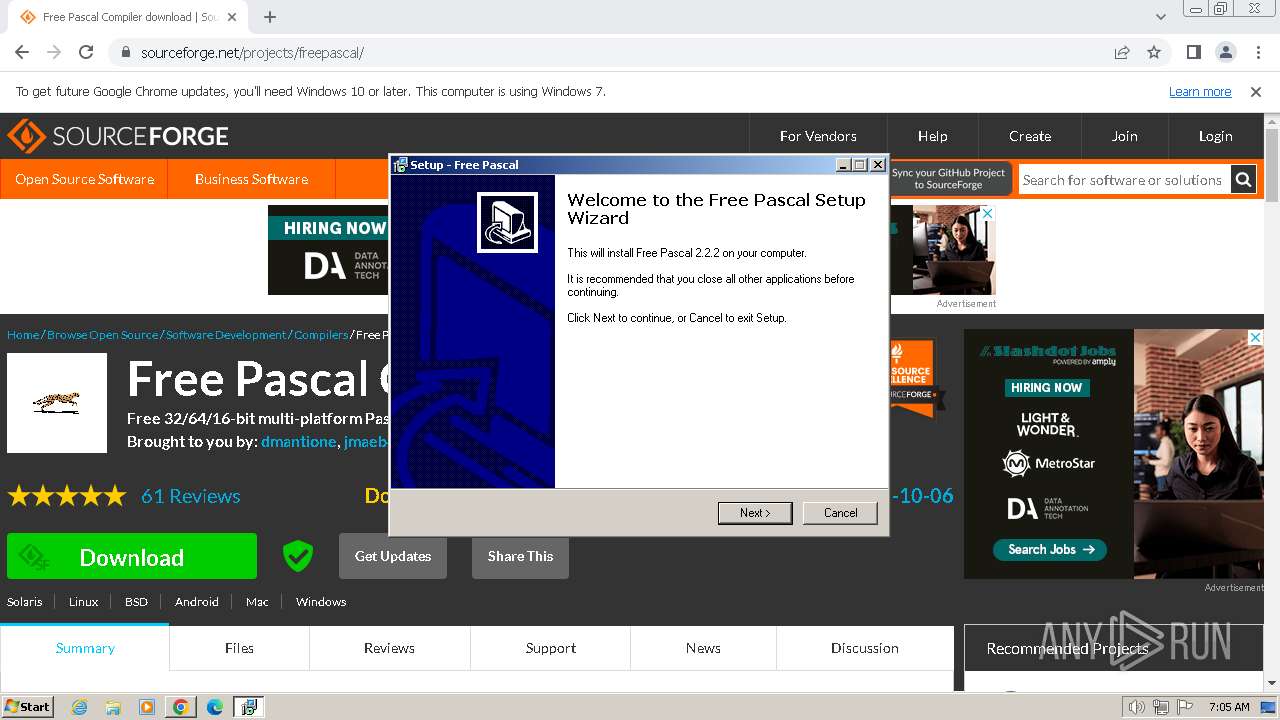Click Share This button

coord(520,556)
